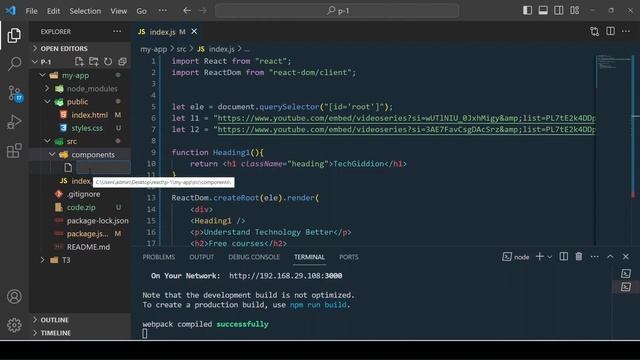Open Run and Debug view
Screen dimensions: 640x360
coord(14,122)
